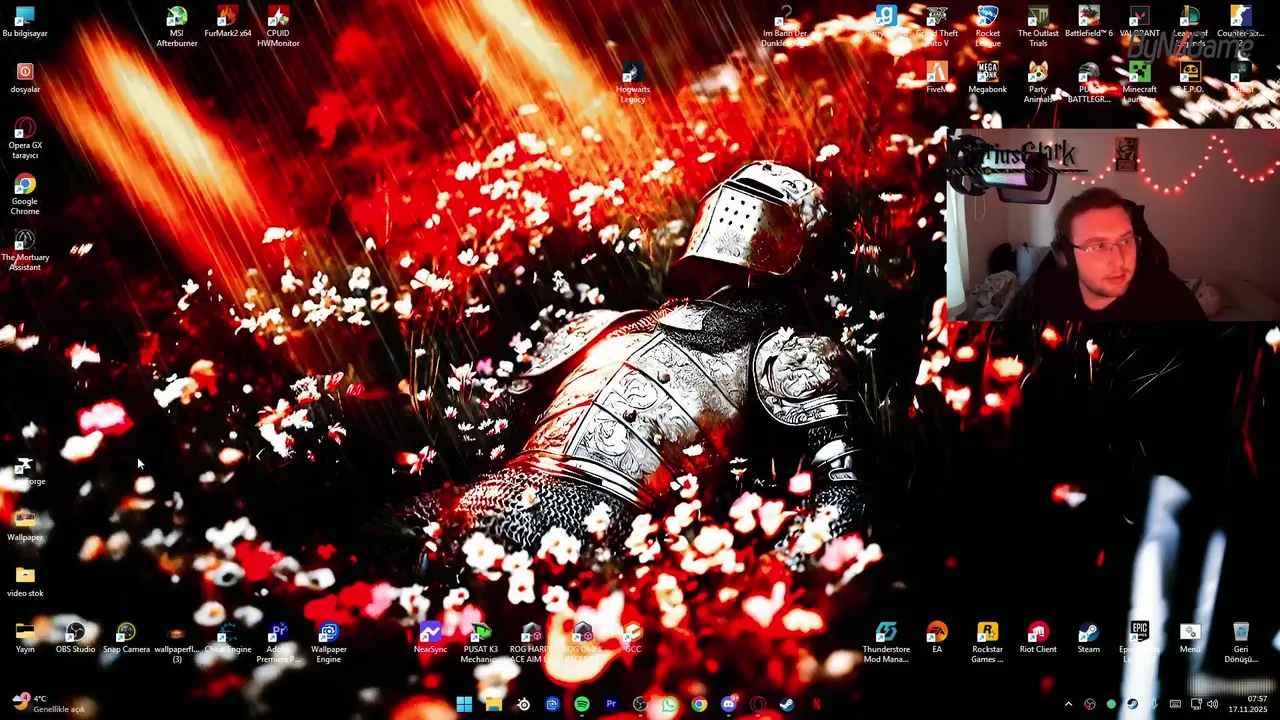Select the GCC desktop icon

(x=633, y=638)
